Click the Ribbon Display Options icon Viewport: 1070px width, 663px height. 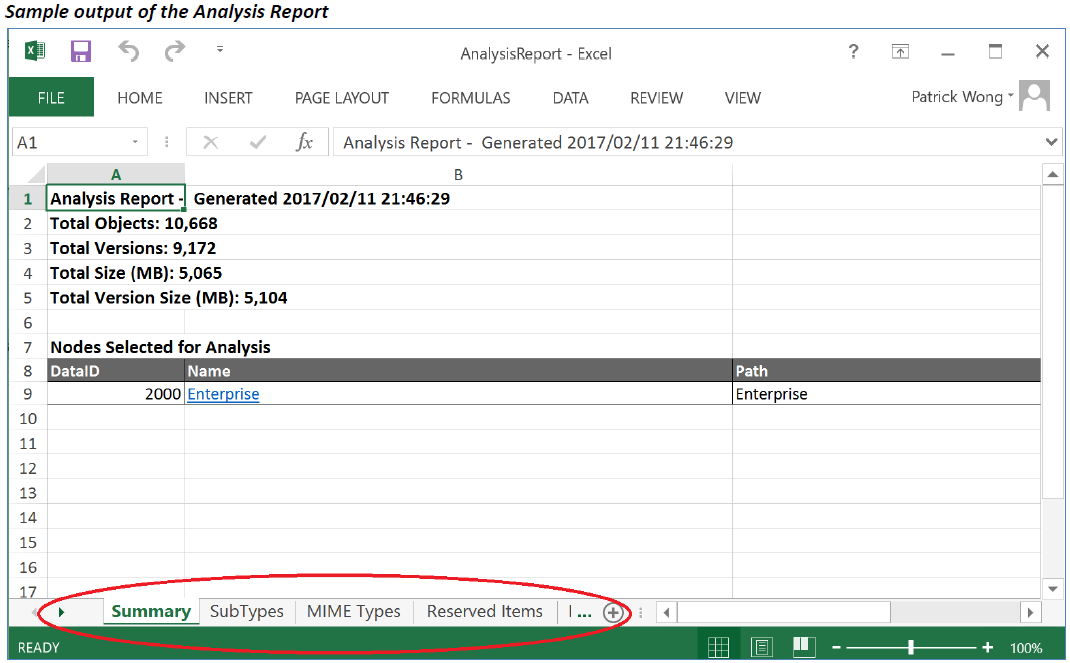point(900,52)
